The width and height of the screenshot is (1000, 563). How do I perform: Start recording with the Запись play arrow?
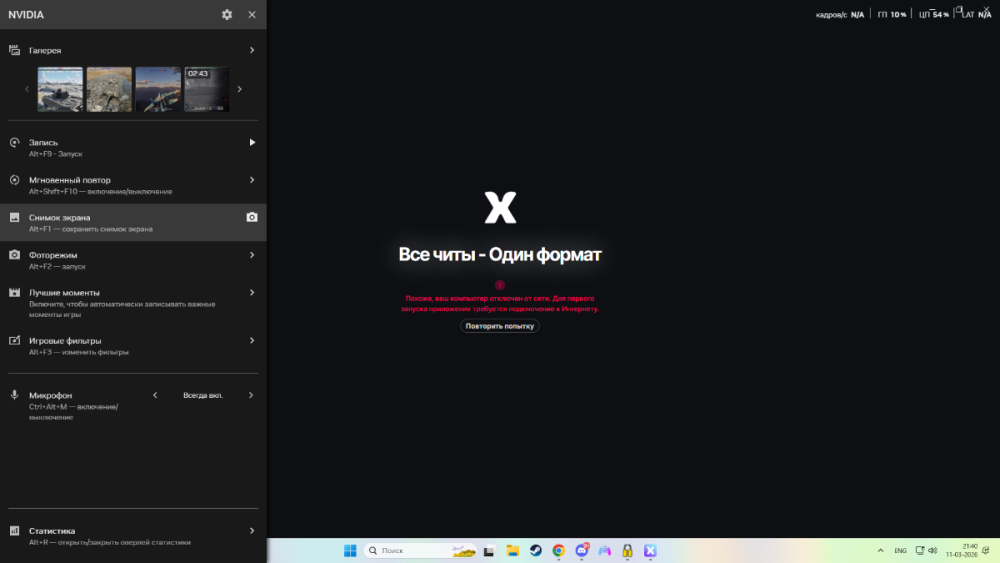tap(252, 142)
